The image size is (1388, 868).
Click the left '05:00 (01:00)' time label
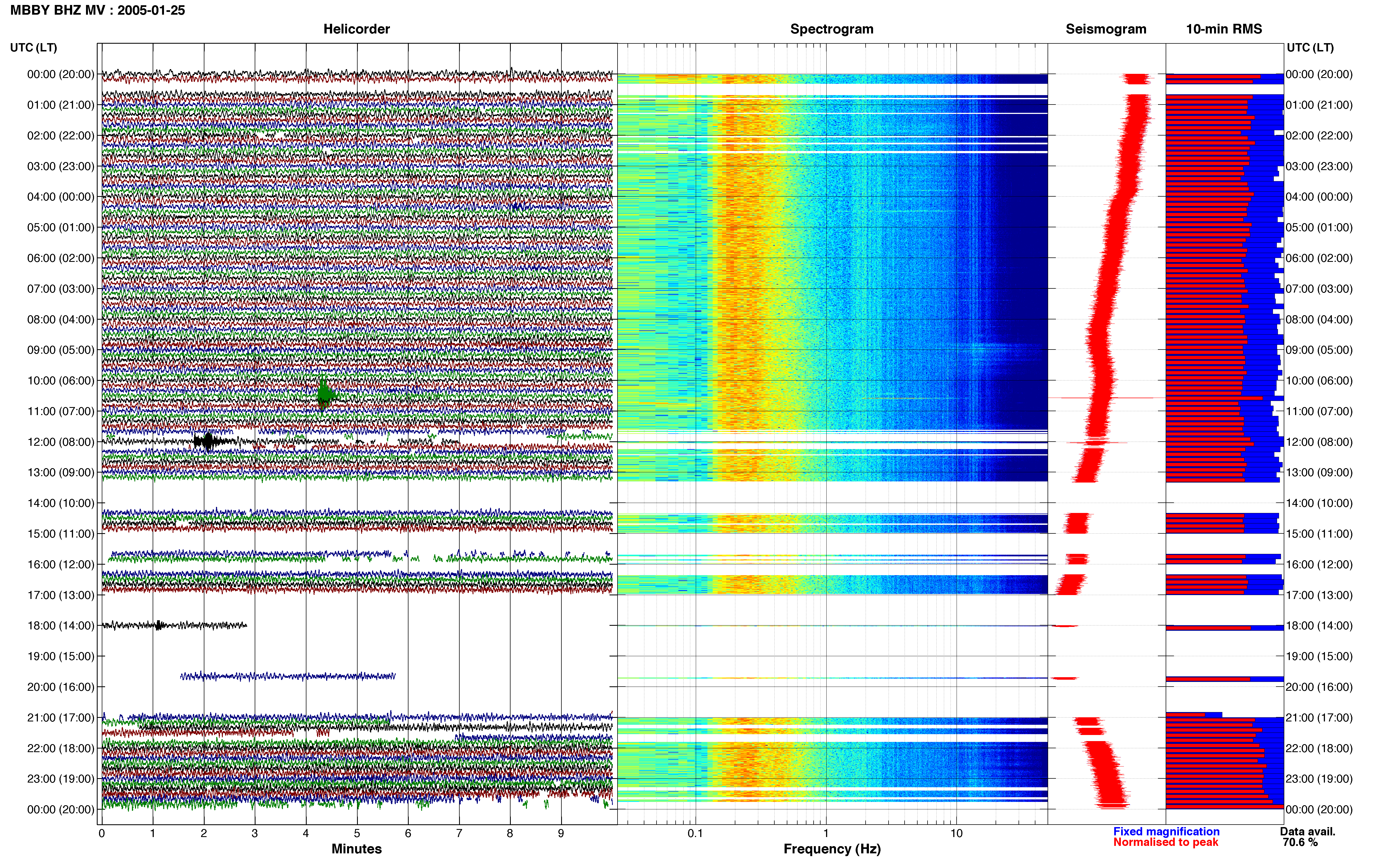pyautogui.click(x=61, y=227)
